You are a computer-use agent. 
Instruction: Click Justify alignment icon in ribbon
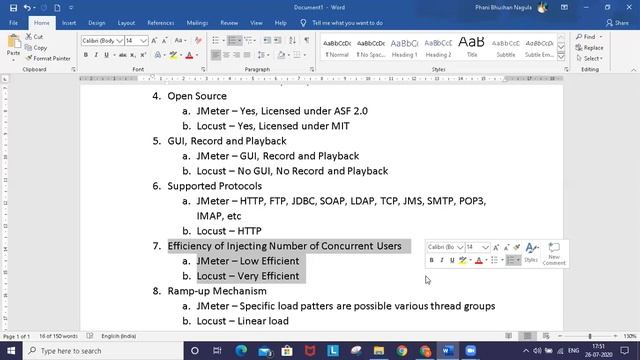[x=247, y=55]
